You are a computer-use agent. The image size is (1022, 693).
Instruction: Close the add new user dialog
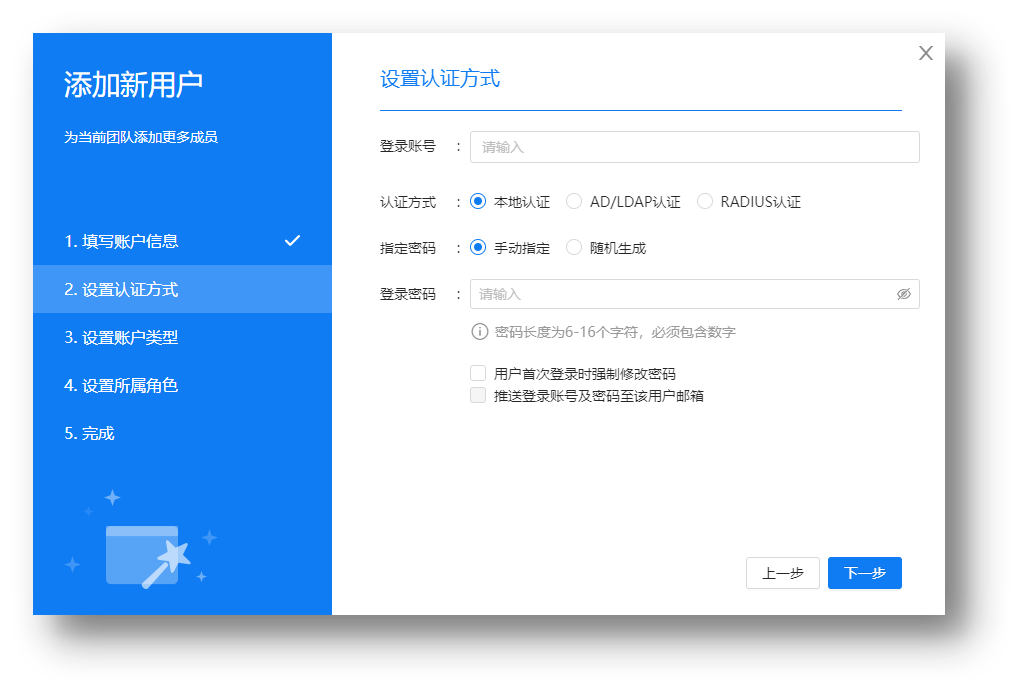(925, 54)
